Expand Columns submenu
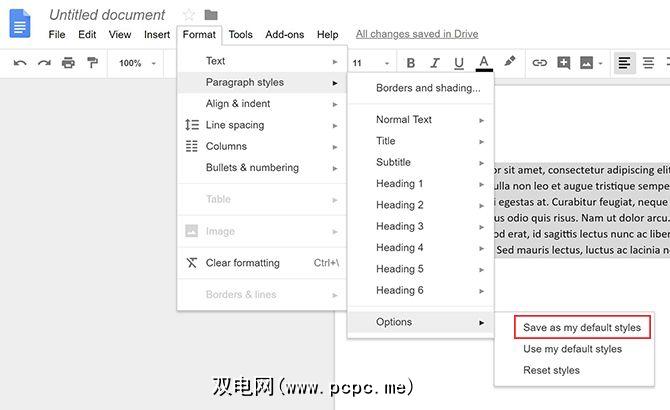Viewport: 670px width, 410px height. click(x=262, y=146)
